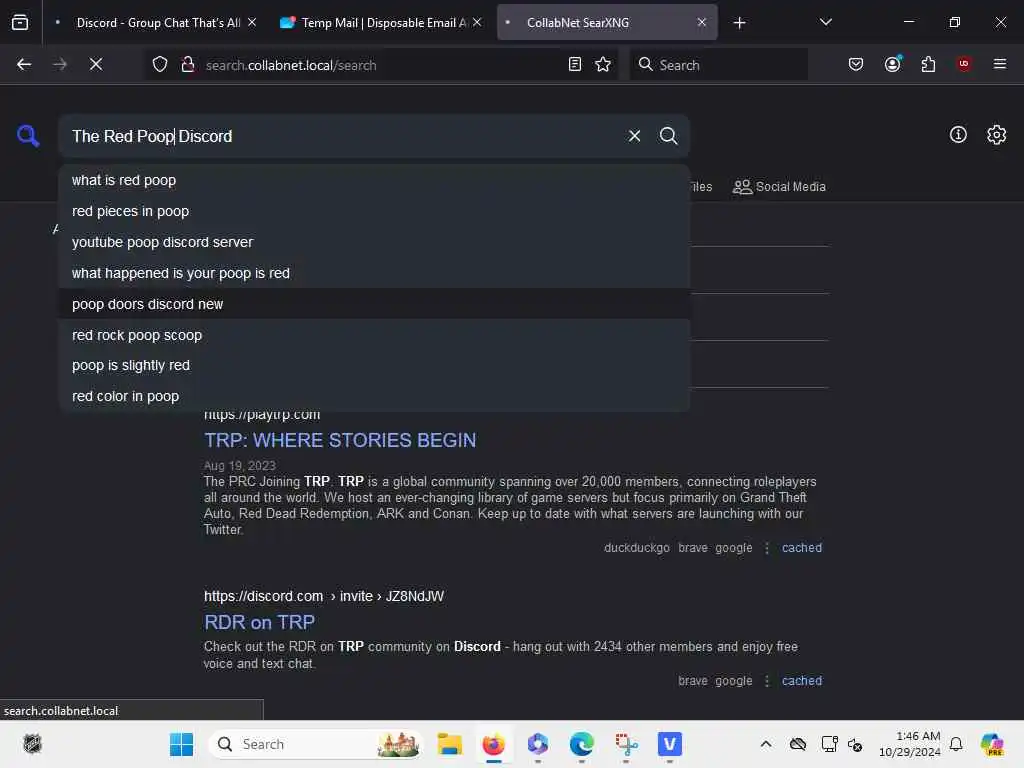Choose suggestion 'red rock poop scoop'
Screen dimensions: 1024x768
(x=374, y=335)
